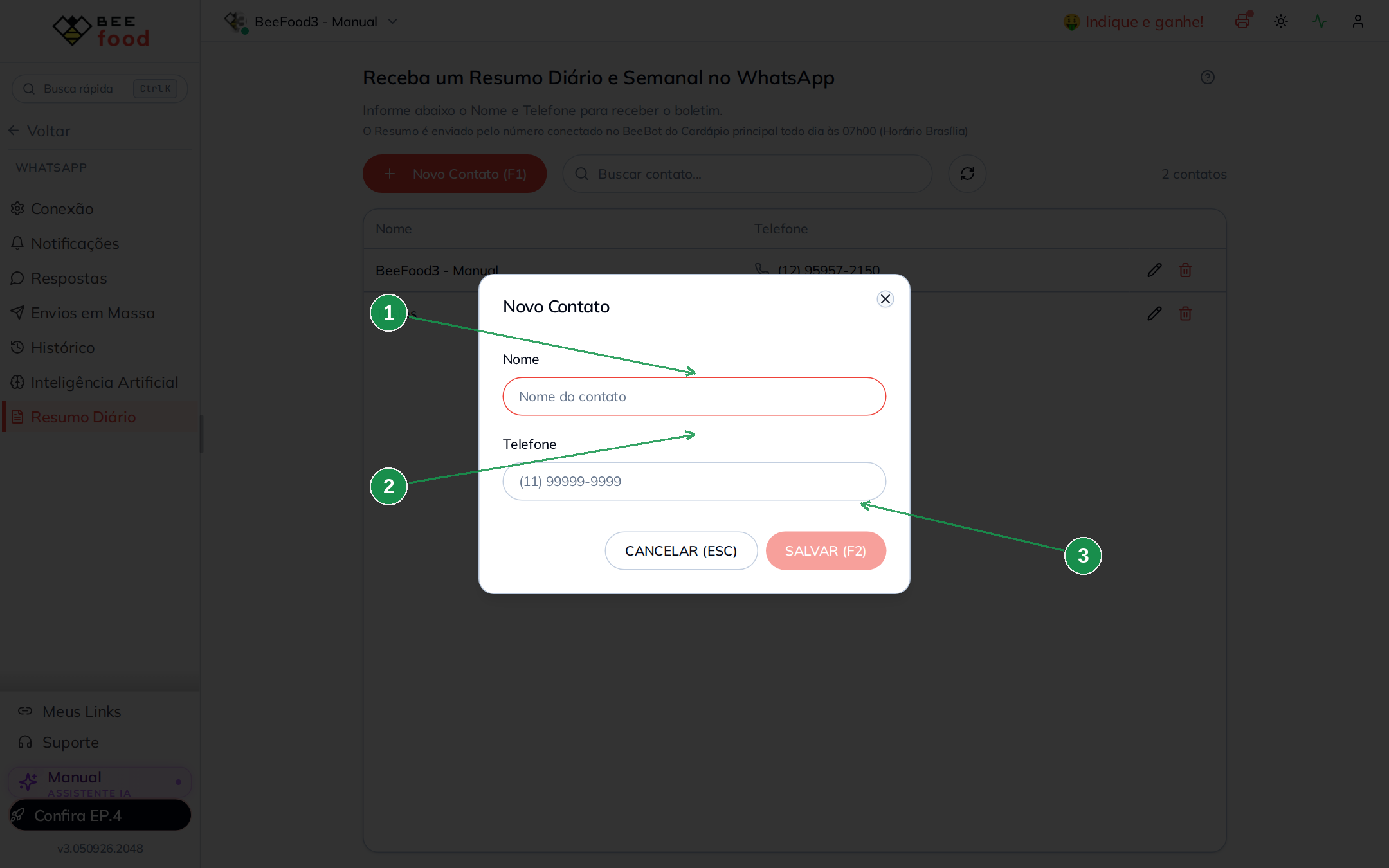This screenshot has width=1389, height=868.
Task: Click the Buscar contato search field
Action: point(747,174)
